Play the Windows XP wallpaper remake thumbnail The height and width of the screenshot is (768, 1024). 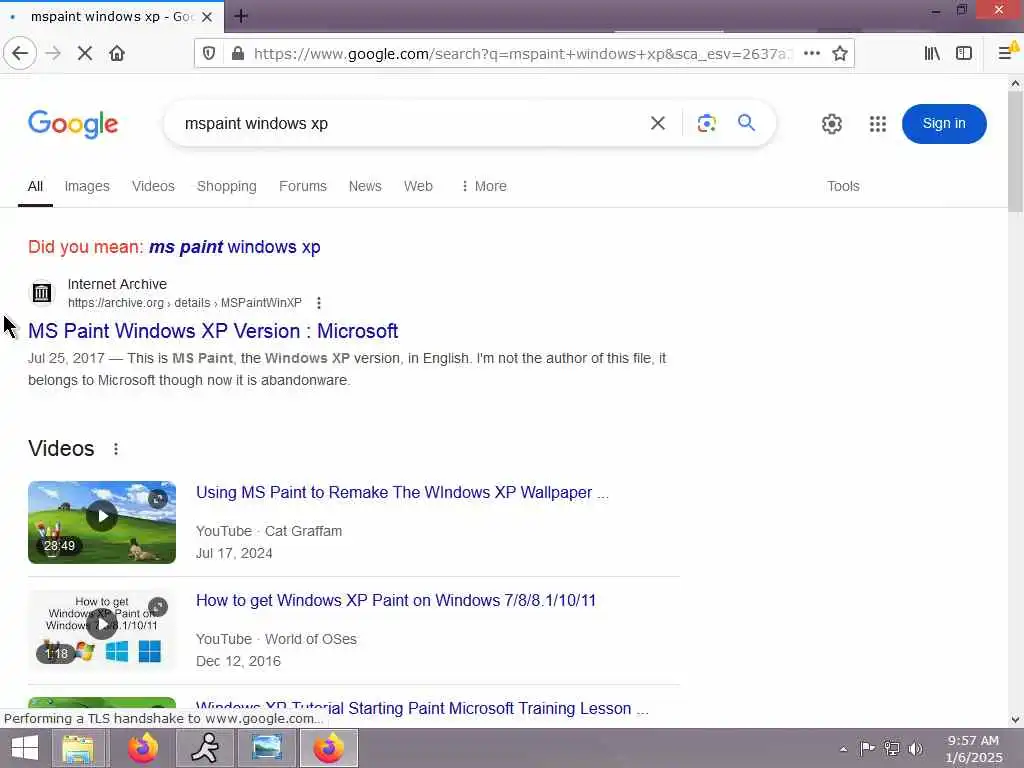102,522
